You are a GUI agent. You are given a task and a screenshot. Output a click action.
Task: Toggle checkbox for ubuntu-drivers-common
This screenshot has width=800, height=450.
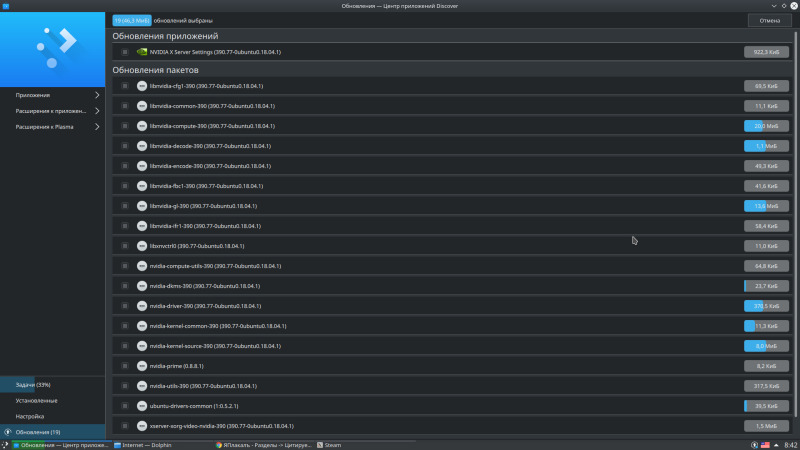click(x=124, y=406)
